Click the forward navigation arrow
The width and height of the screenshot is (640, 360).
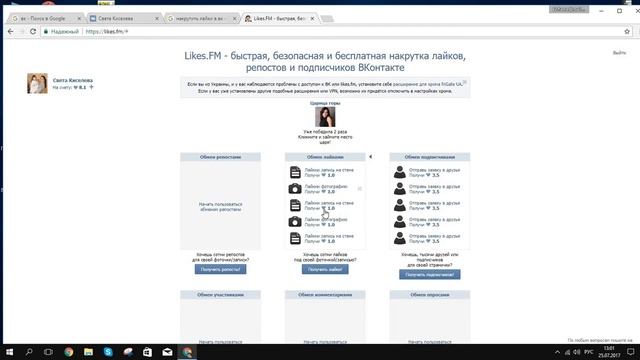pos(22,31)
